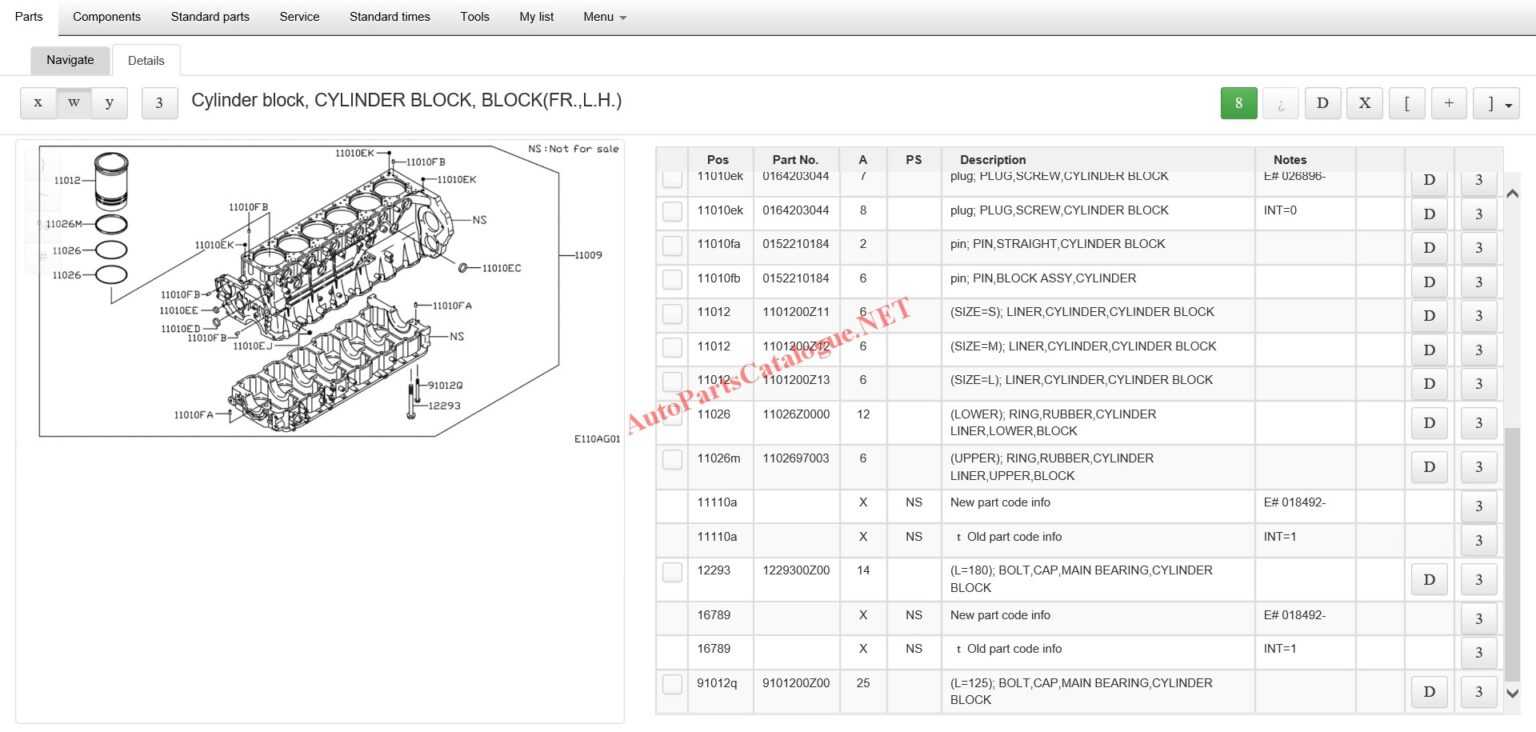1536x732 pixels.
Task: Click the + toolbar button
Action: click(1448, 103)
